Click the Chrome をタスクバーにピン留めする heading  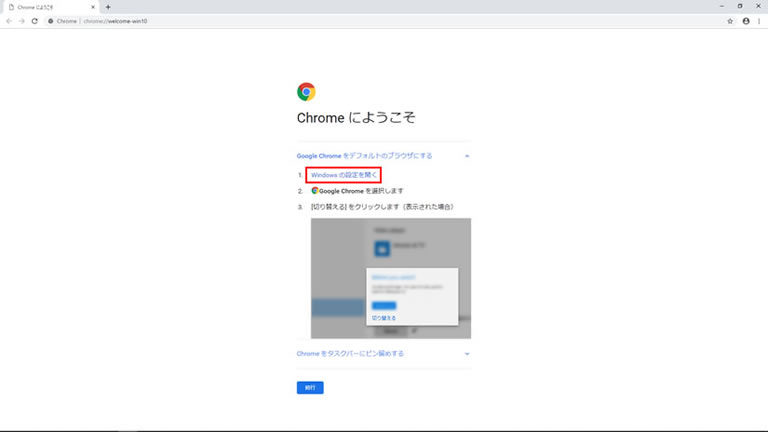(x=350, y=354)
